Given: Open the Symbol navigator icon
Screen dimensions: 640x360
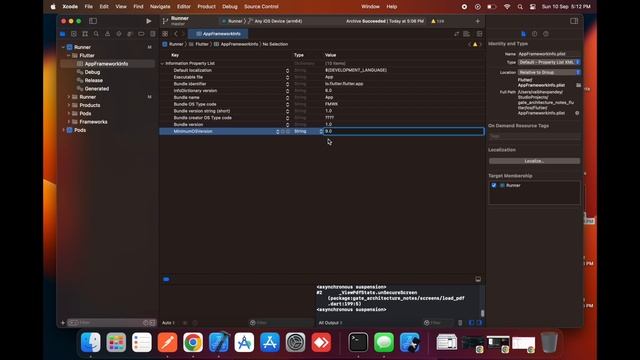Looking at the screenshot, I should 85,34.
